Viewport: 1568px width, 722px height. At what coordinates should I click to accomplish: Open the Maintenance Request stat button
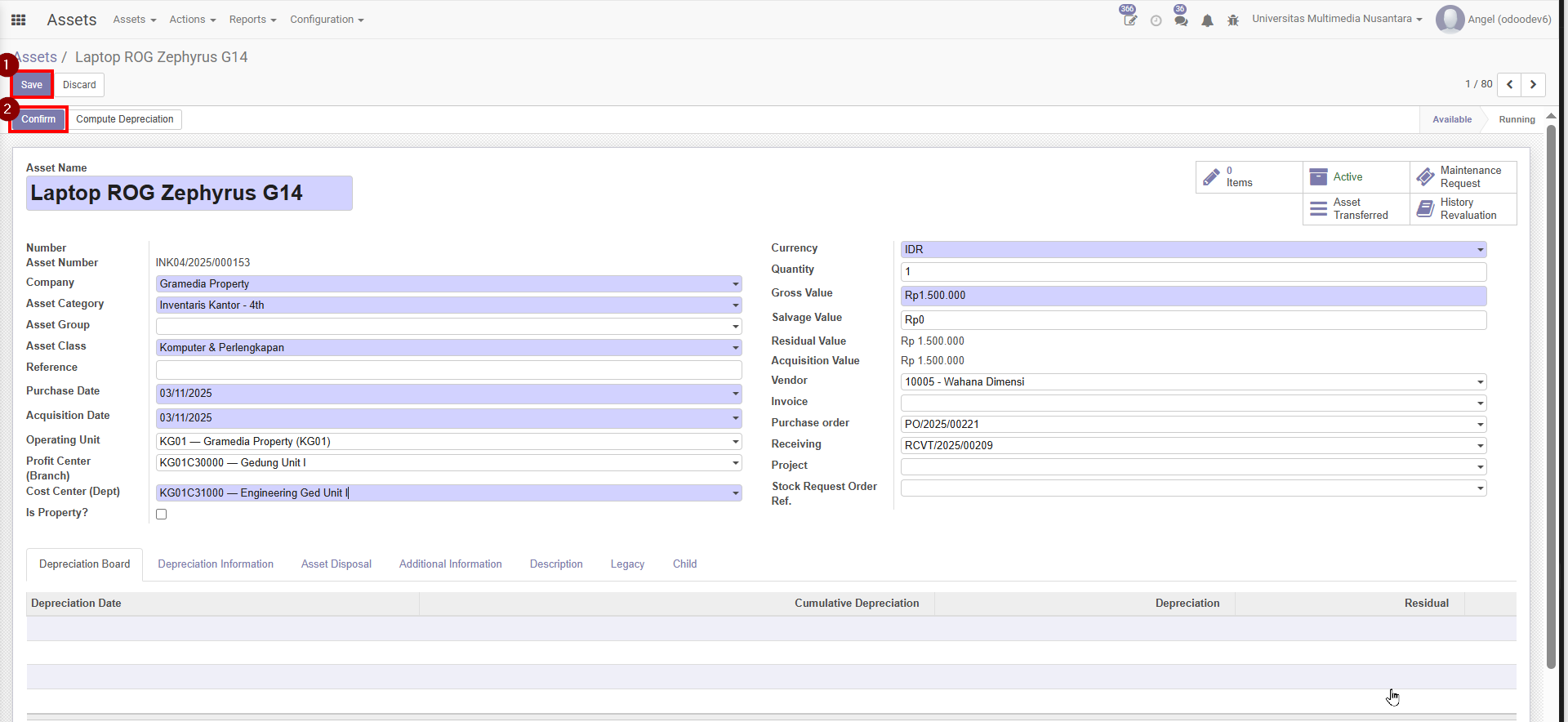pos(1463,177)
